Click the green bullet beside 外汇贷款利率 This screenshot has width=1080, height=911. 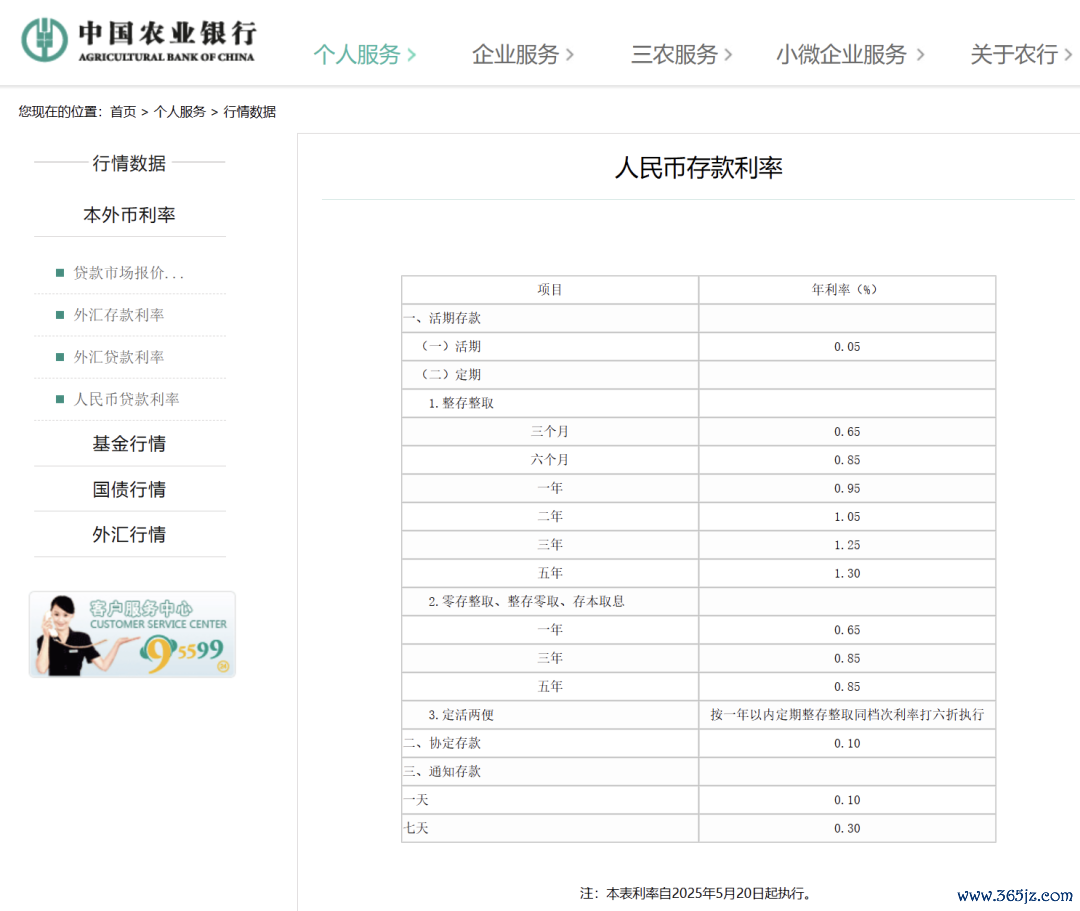pos(60,357)
